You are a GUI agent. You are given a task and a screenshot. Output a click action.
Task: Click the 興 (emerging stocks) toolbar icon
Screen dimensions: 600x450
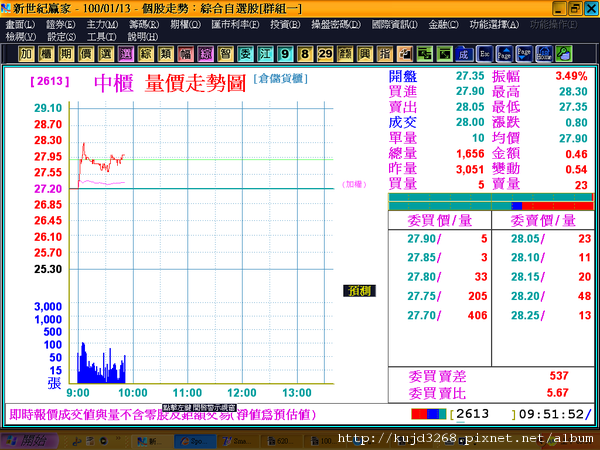[x=365, y=54]
